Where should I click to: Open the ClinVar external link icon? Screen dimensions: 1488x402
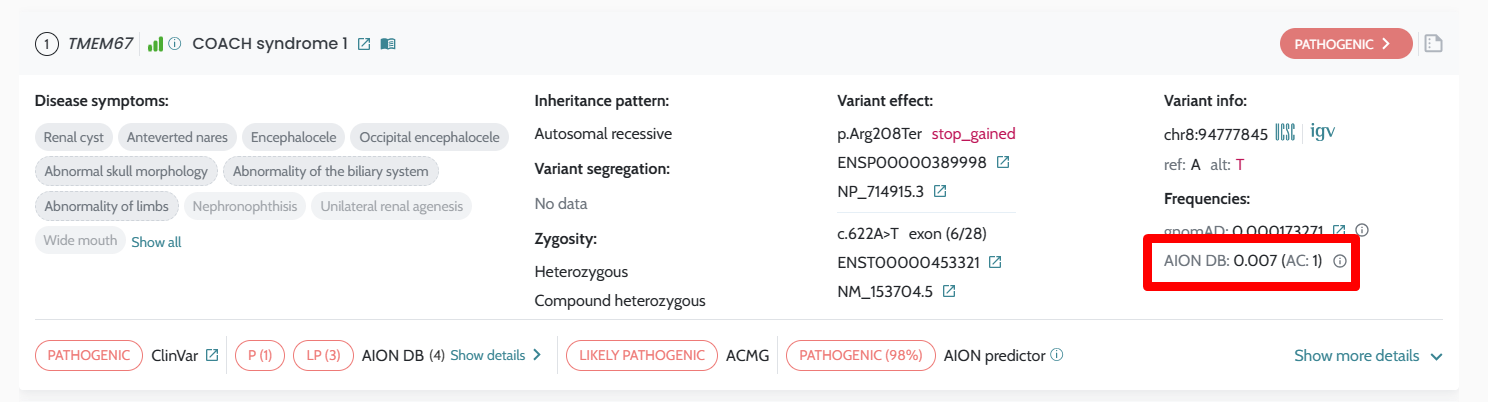tap(212, 355)
